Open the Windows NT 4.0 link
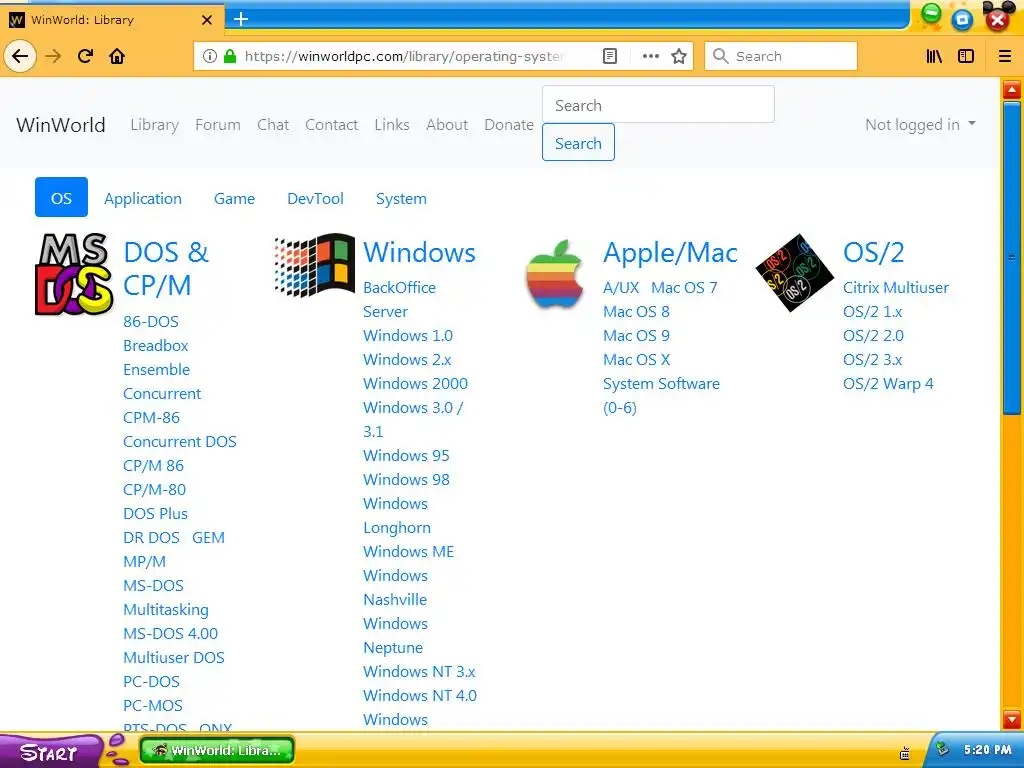Viewport: 1024px width, 768px height. tap(420, 696)
